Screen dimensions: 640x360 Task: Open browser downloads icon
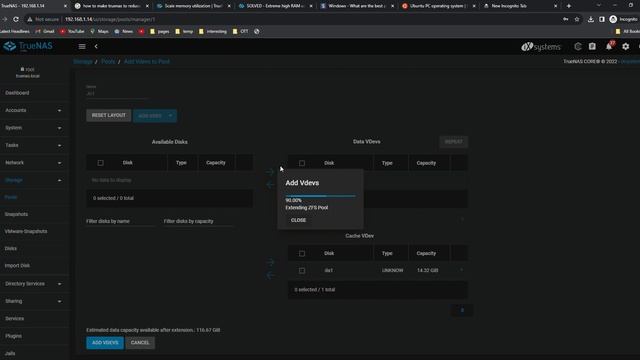[x=591, y=19]
